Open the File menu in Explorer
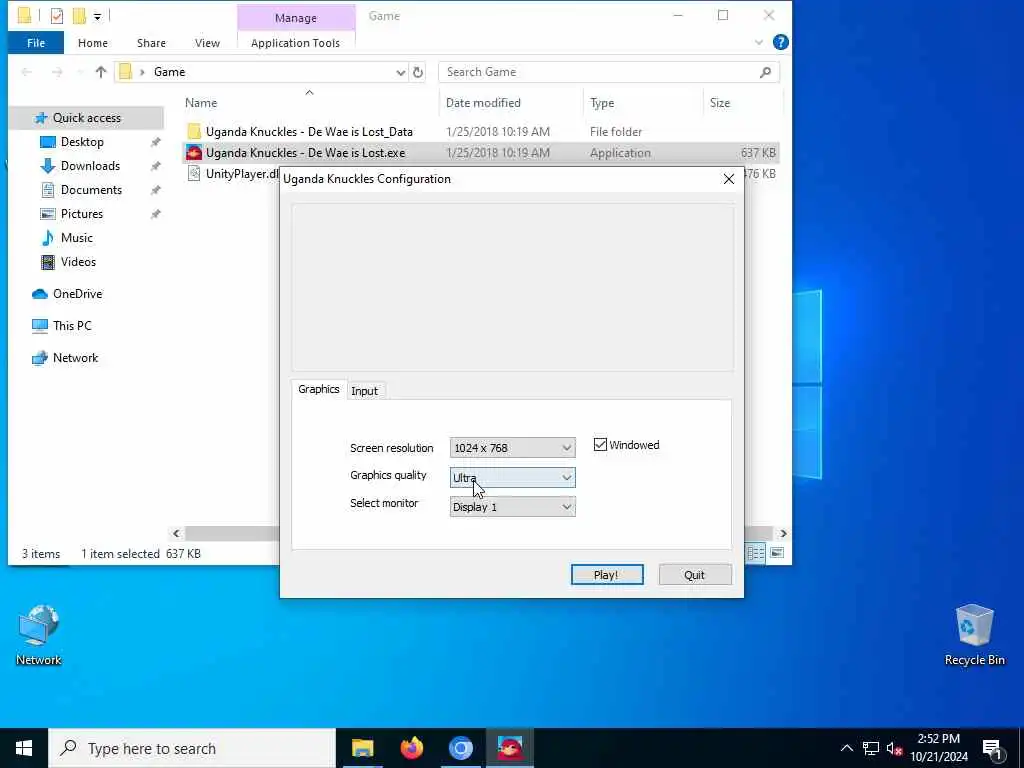Image resolution: width=1024 pixels, height=768 pixels. coord(36,43)
